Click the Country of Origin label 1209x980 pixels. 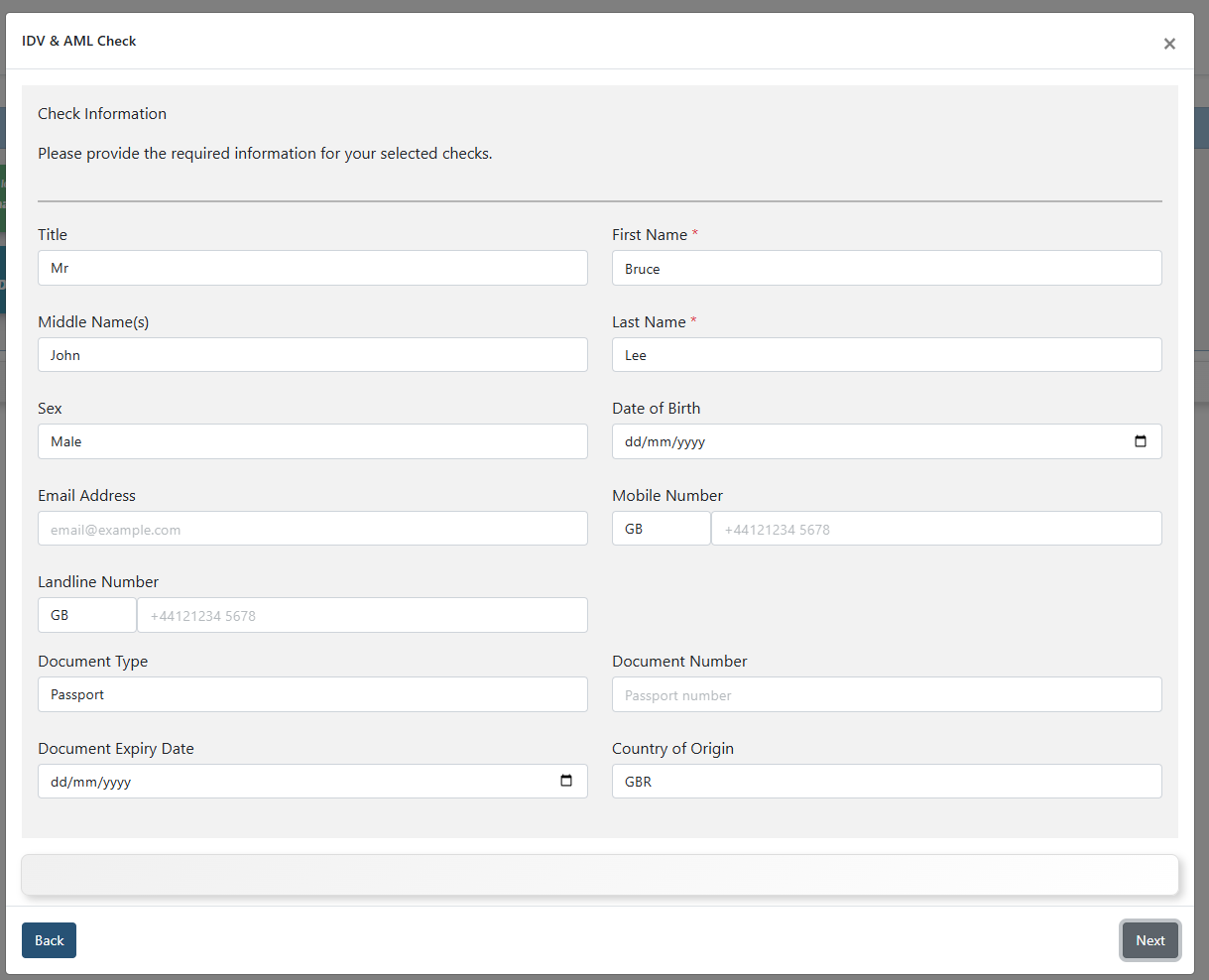(672, 748)
